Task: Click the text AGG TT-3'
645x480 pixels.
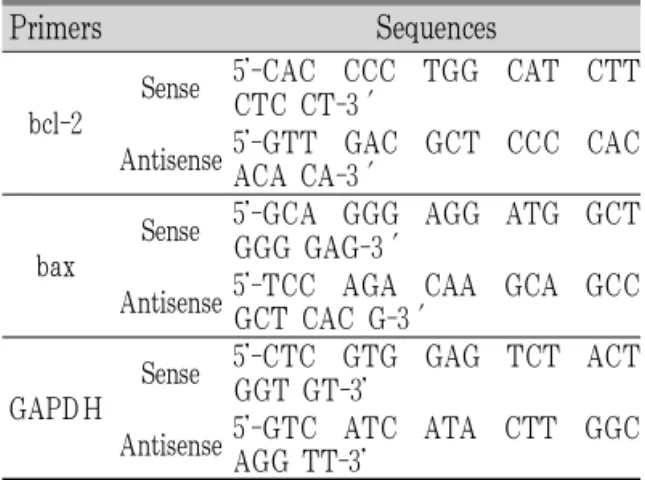Action: click(300, 461)
